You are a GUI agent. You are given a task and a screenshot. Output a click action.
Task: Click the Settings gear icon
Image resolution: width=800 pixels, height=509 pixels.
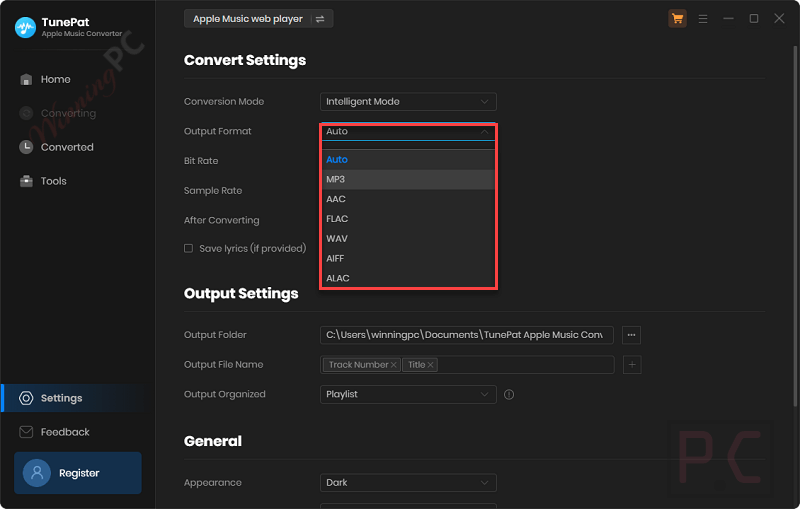[26, 398]
